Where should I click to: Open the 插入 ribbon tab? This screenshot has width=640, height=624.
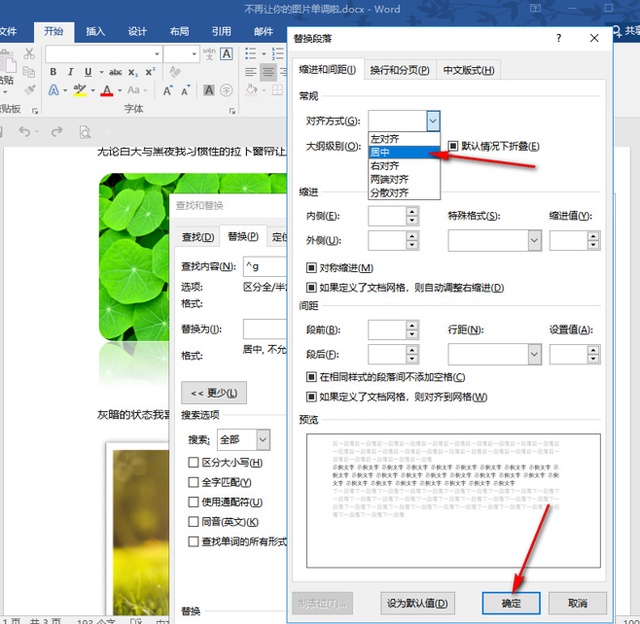pos(95,31)
